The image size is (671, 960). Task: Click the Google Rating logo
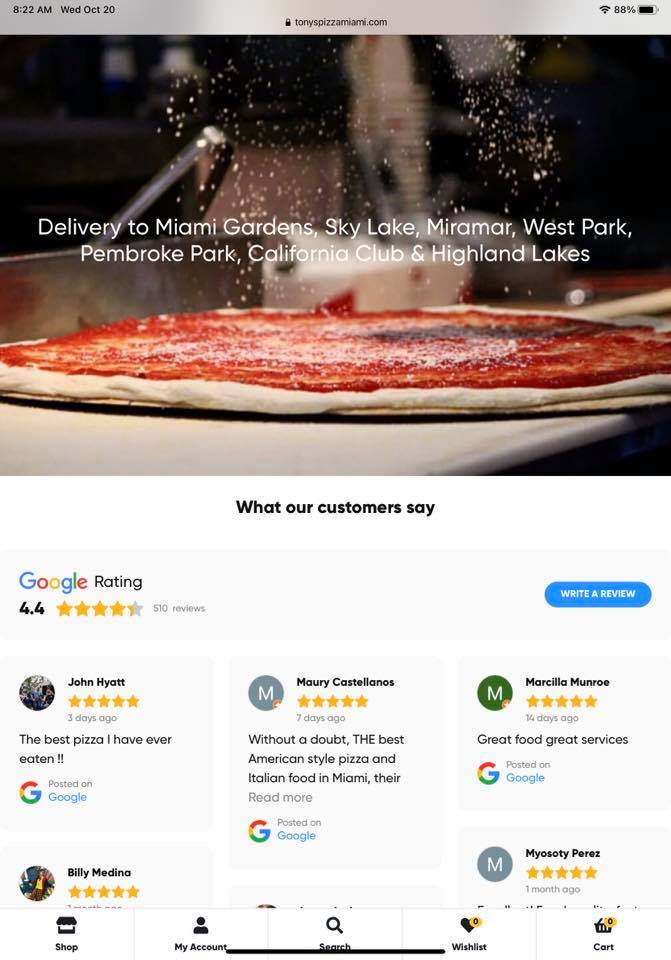[x=53, y=582]
